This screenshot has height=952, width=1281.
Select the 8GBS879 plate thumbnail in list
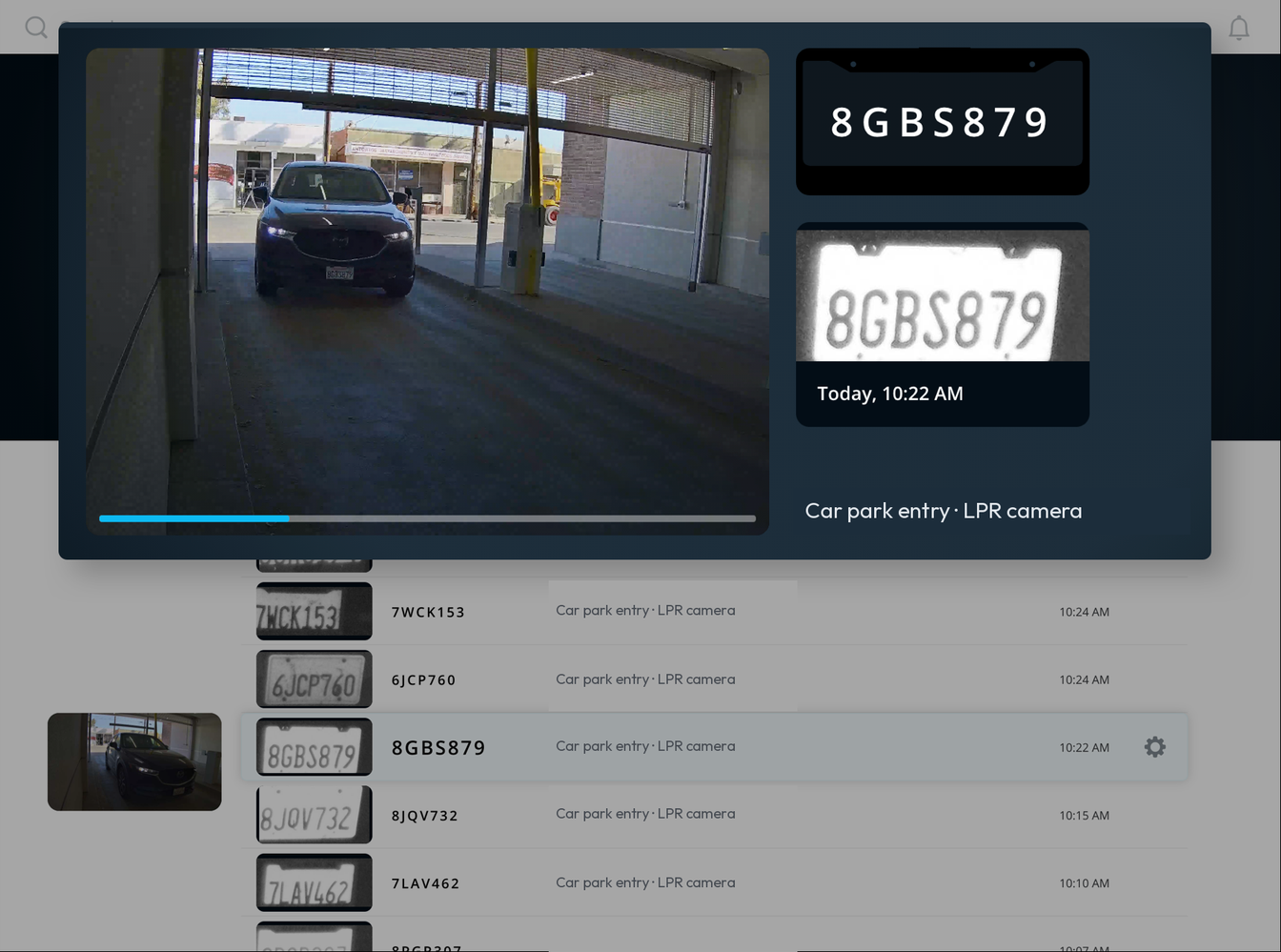pos(314,747)
